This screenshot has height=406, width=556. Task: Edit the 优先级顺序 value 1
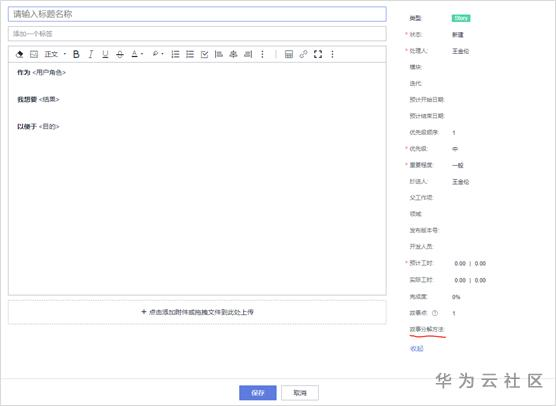[x=454, y=133]
